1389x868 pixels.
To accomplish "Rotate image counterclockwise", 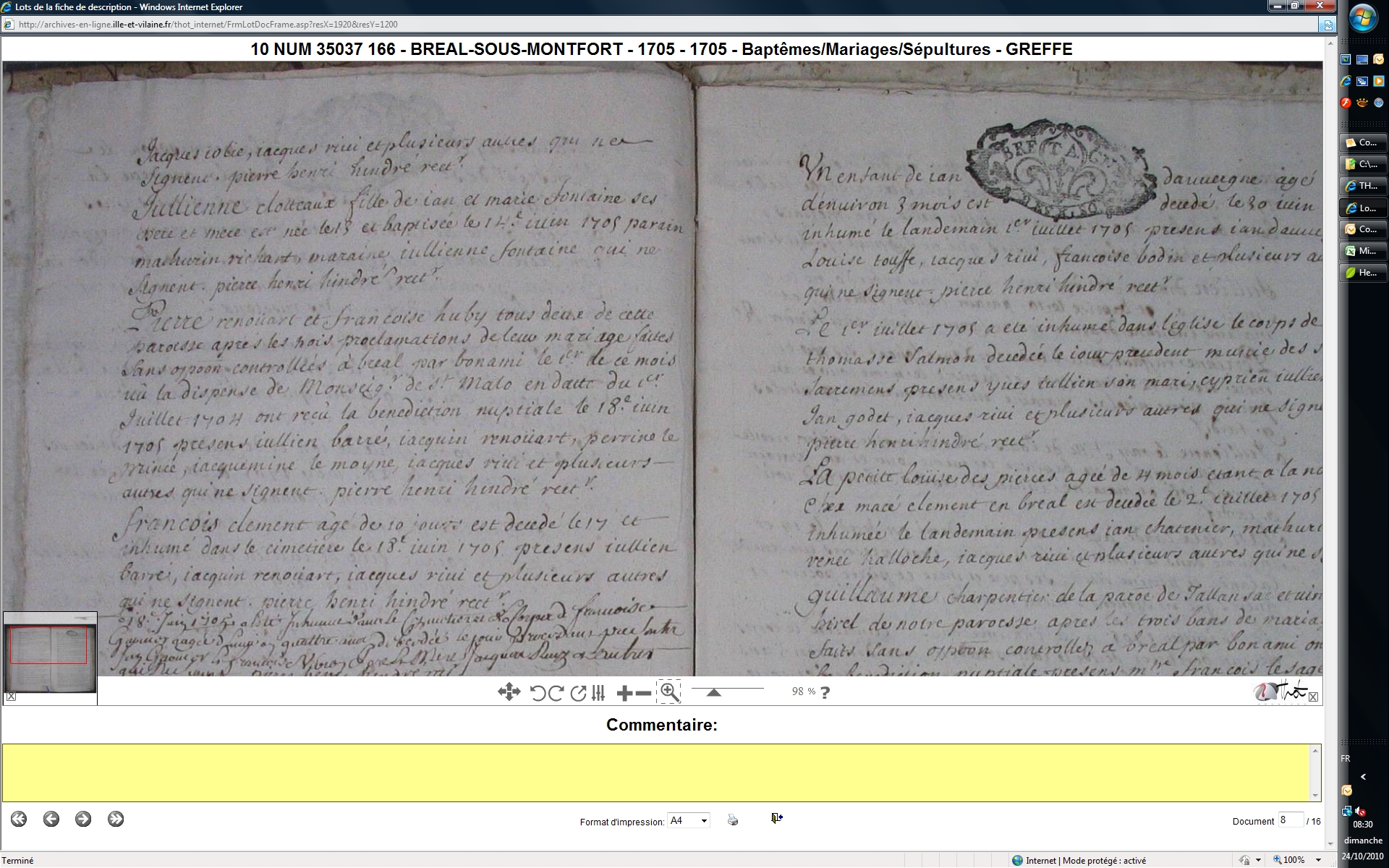I will 538,693.
